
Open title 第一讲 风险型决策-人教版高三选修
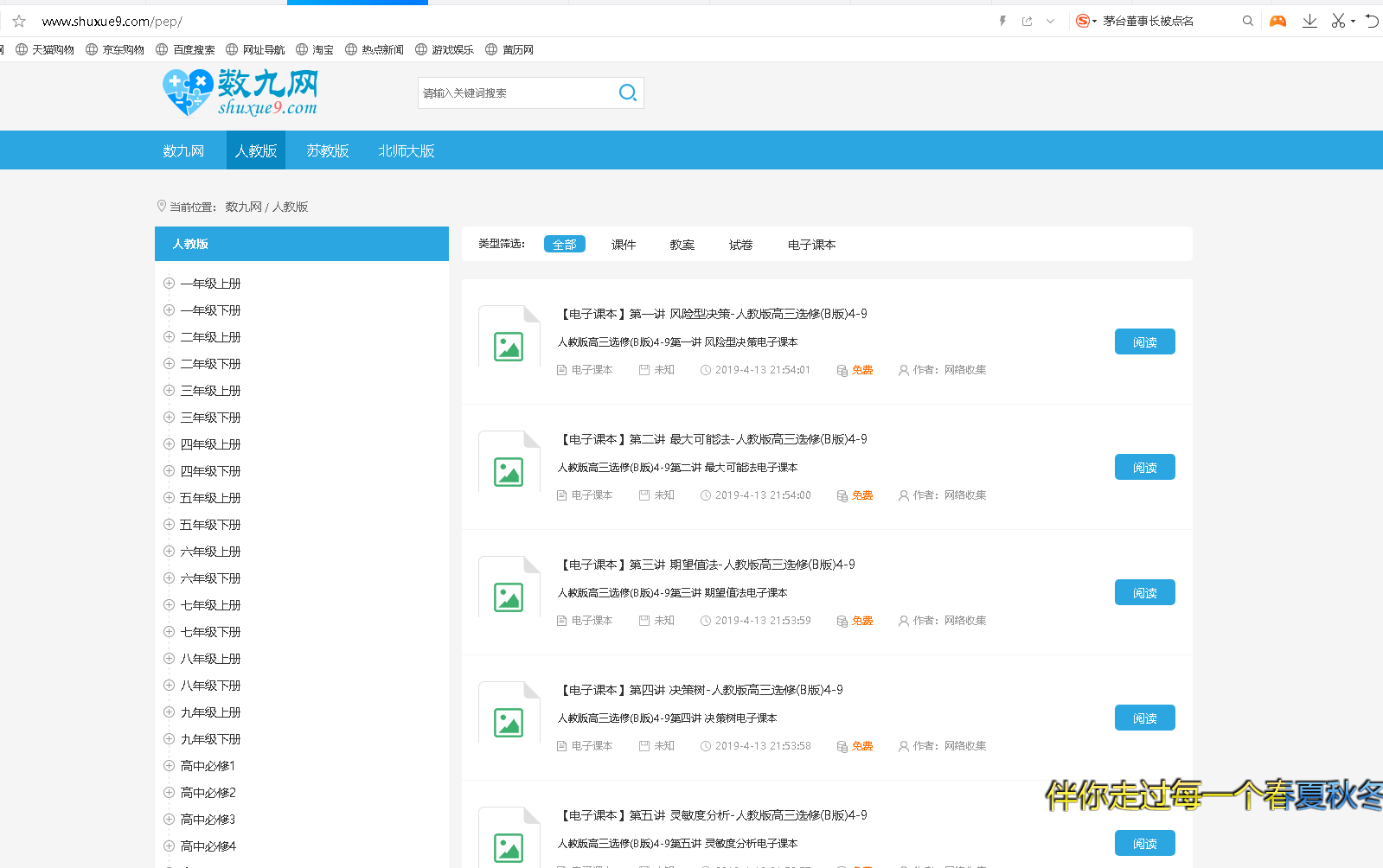pyautogui.click(x=713, y=314)
